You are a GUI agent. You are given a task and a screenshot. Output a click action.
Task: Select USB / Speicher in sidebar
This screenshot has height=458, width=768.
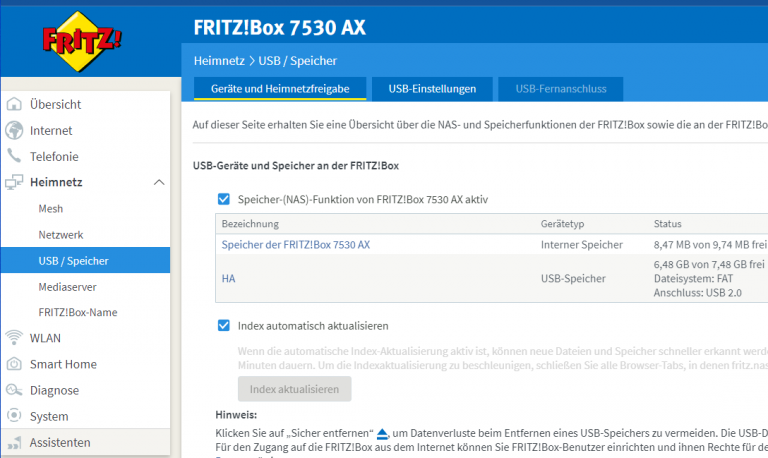coord(86,260)
